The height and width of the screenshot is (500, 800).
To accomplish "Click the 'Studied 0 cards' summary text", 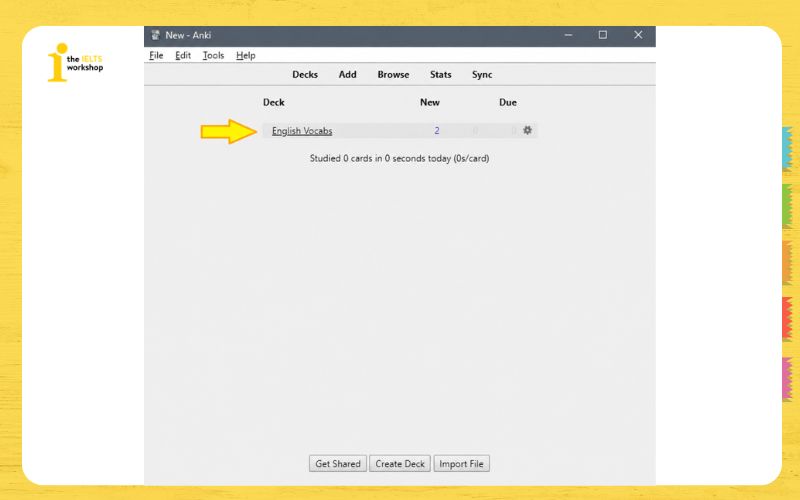I will 399,159.
